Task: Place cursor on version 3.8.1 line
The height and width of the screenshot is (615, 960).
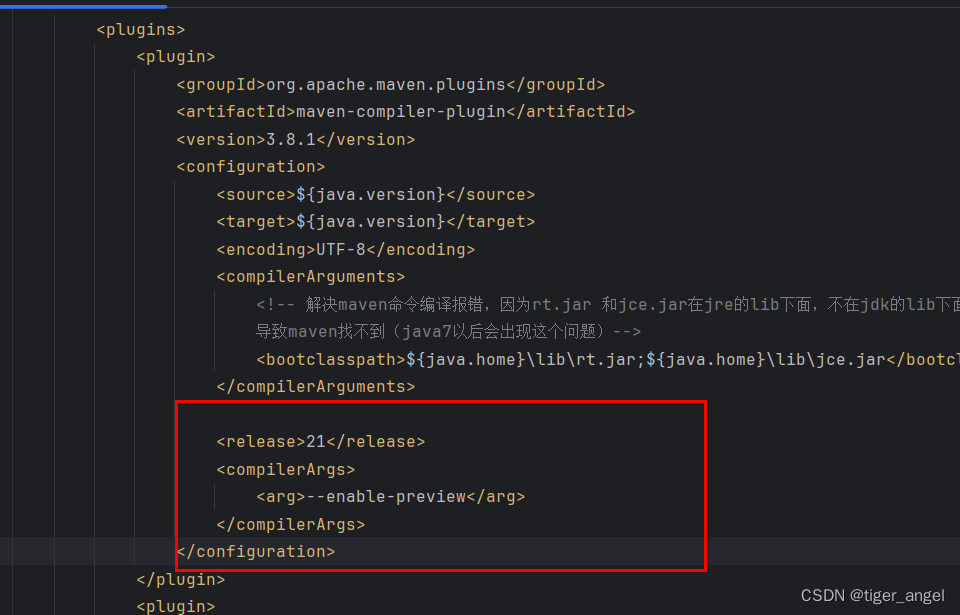Action: coord(296,140)
